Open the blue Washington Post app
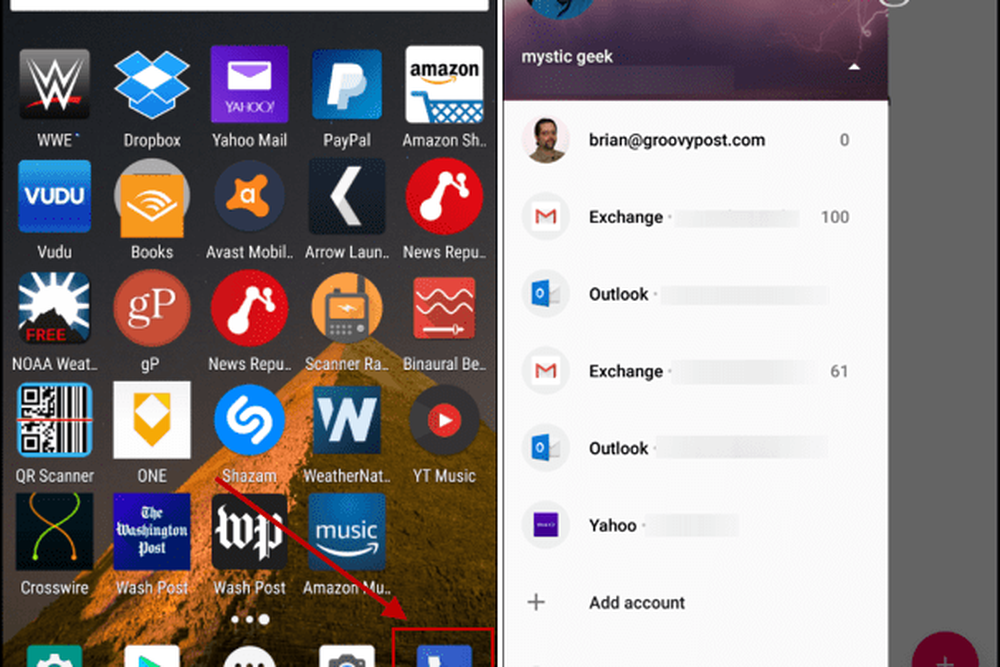1000x667 pixels. 152,532
